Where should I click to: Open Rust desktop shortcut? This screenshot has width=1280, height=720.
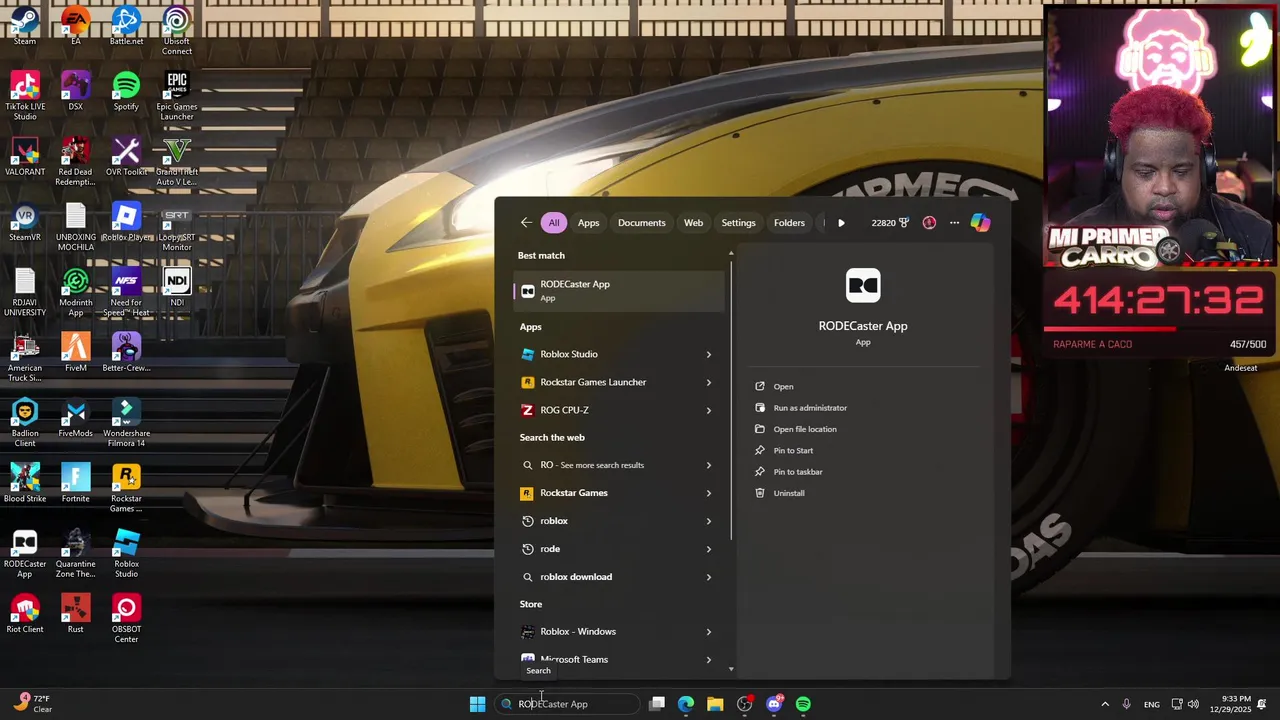(x=75, y=614)
